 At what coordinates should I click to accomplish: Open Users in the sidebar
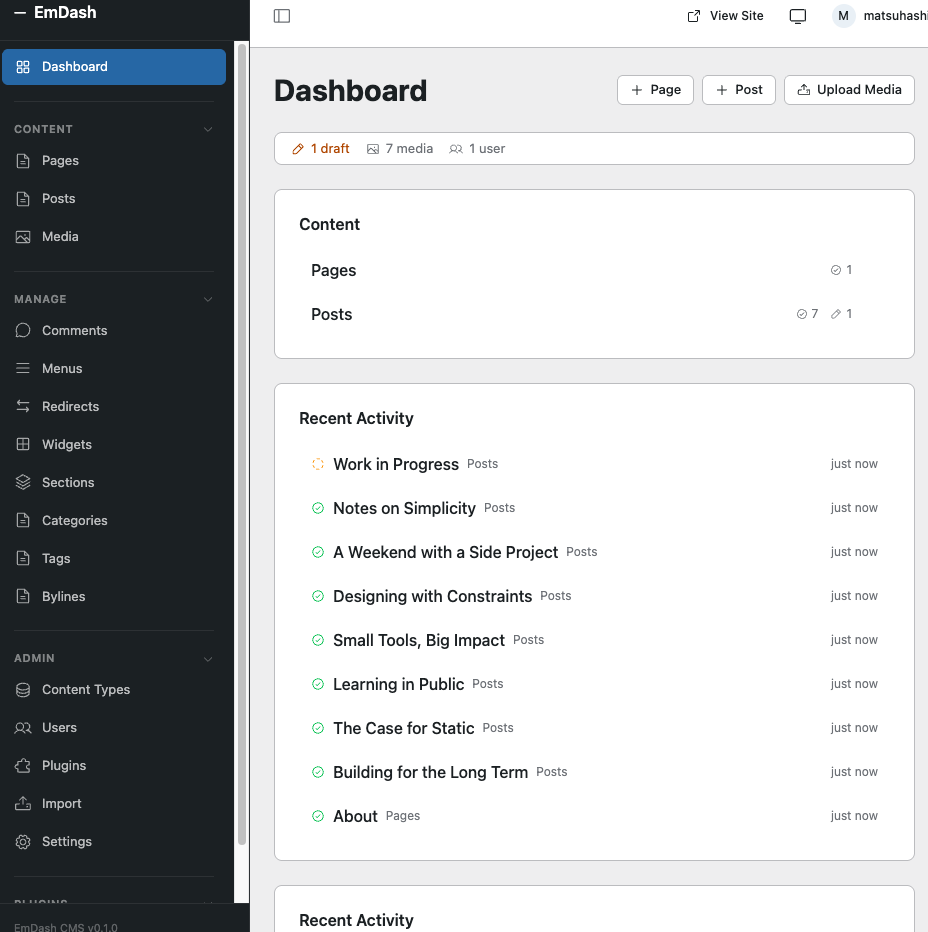coord(59,727)
